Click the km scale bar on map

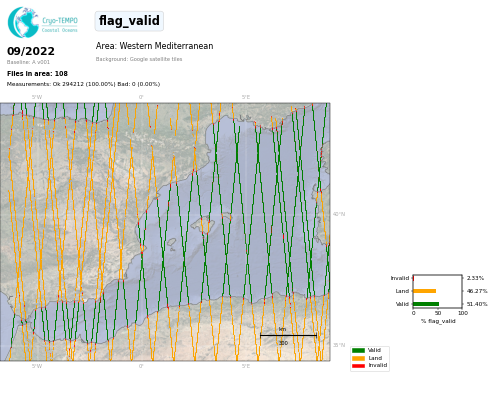click(288, 336)
